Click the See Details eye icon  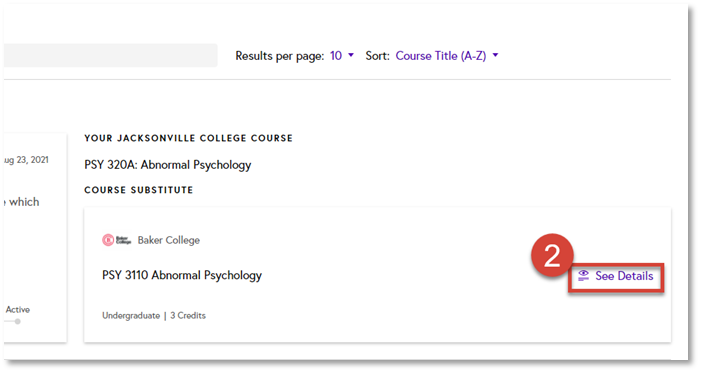tap(583, 276)
